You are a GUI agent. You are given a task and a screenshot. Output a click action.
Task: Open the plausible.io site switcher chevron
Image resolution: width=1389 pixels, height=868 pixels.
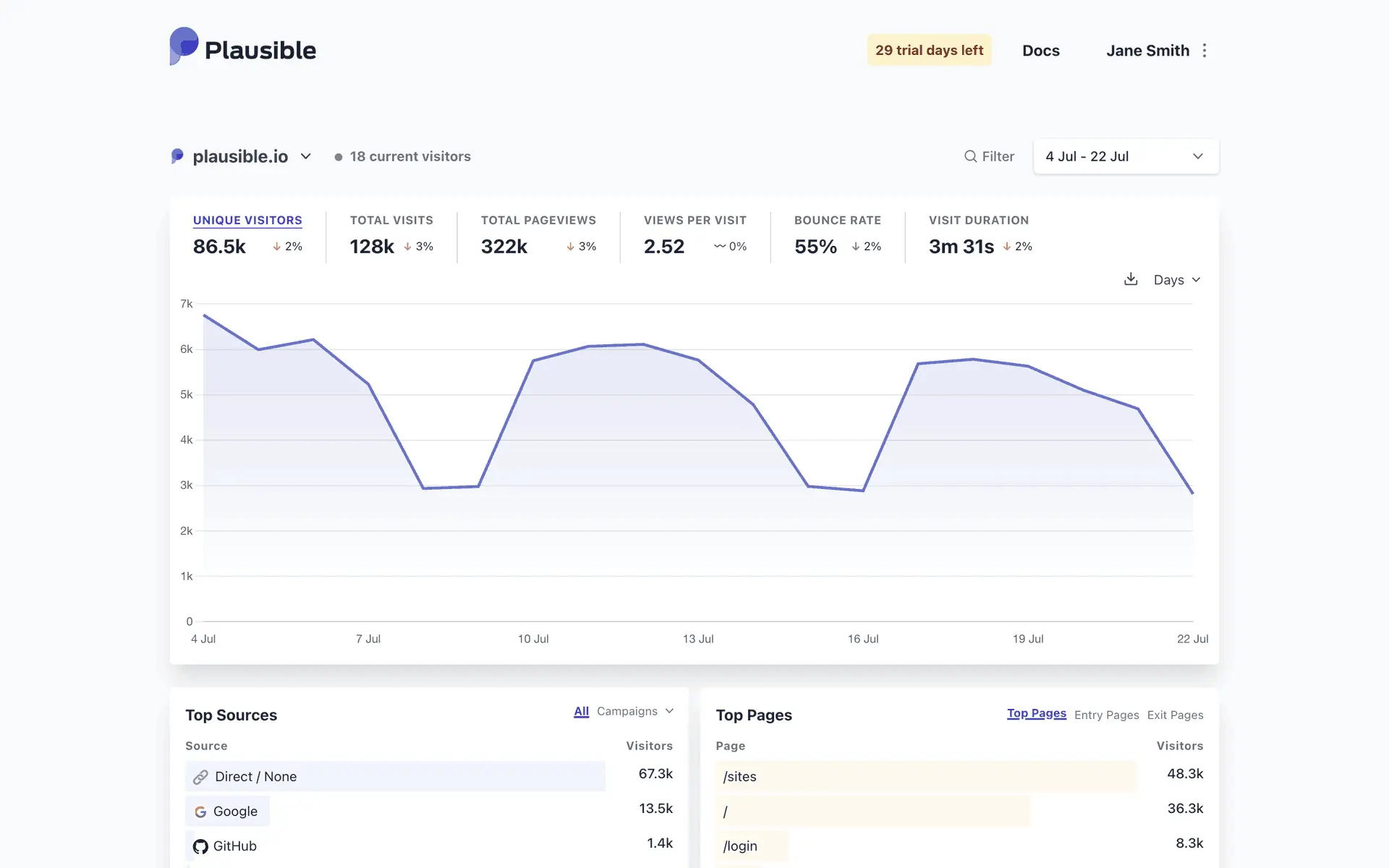tap(306, 156)
